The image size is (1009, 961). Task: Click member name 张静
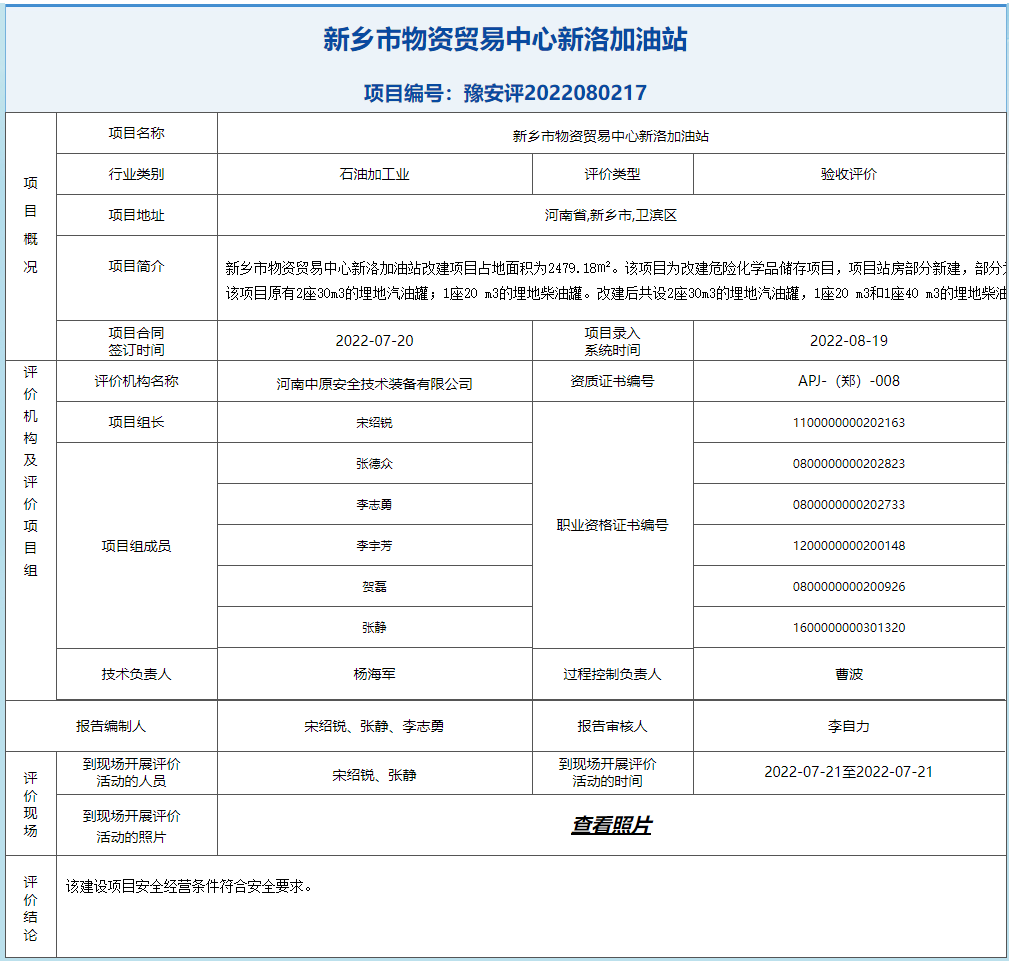[x=375, y=628]
